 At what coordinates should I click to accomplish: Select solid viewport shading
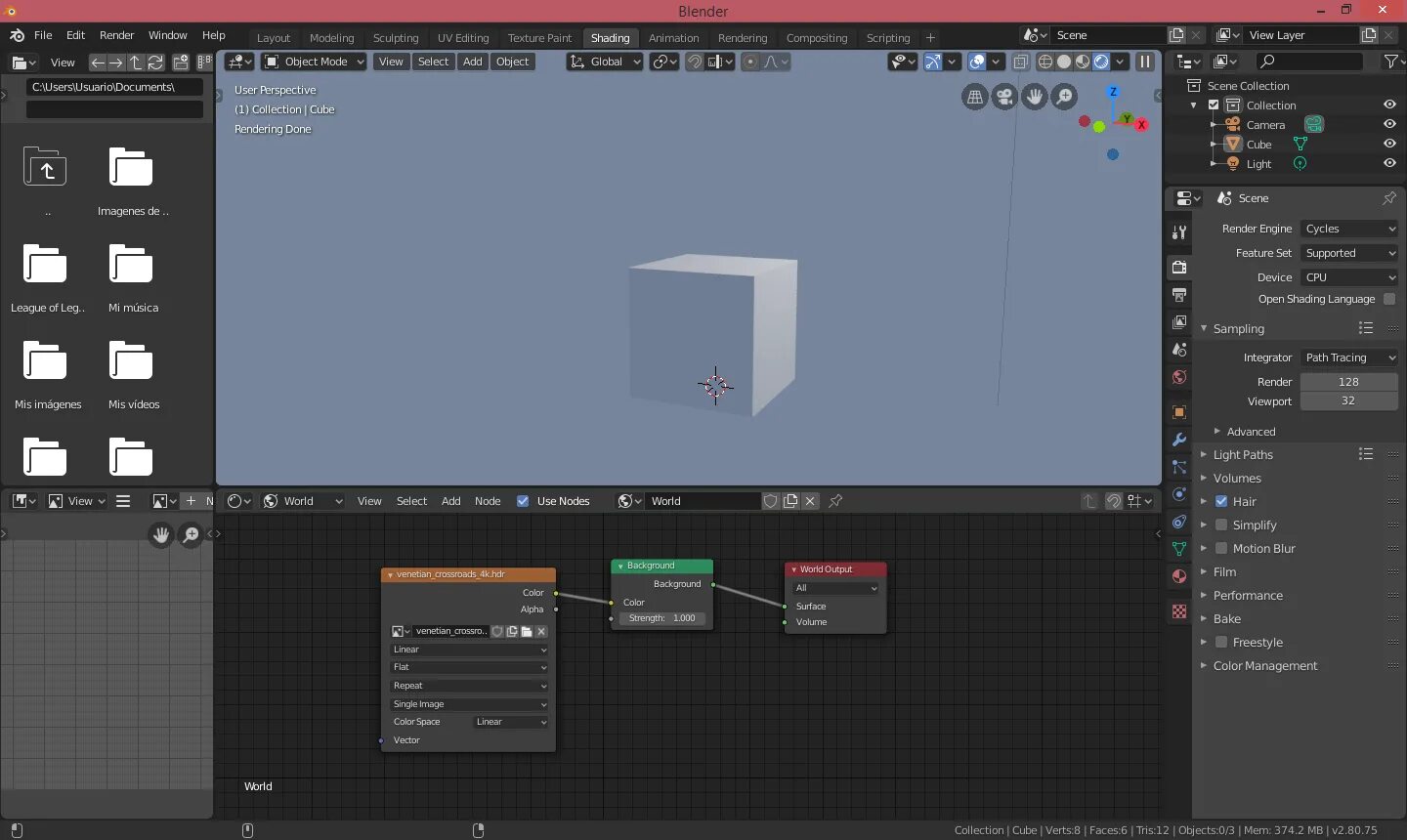click(1064, 62)
